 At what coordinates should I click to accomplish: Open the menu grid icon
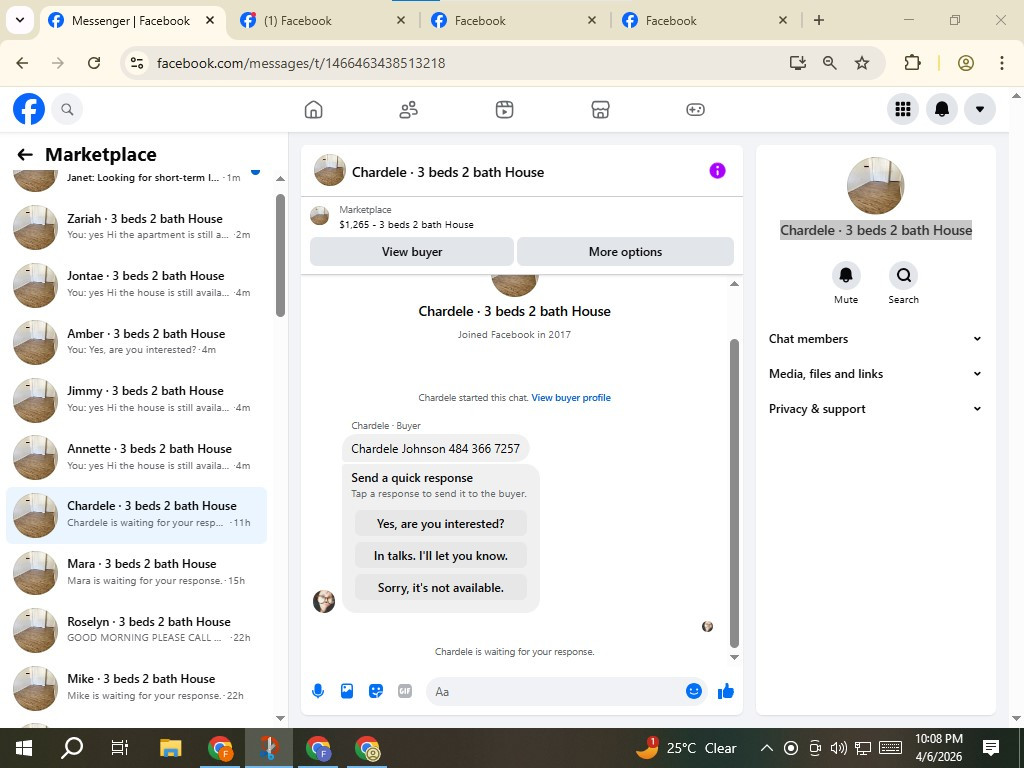click(903, 109)
